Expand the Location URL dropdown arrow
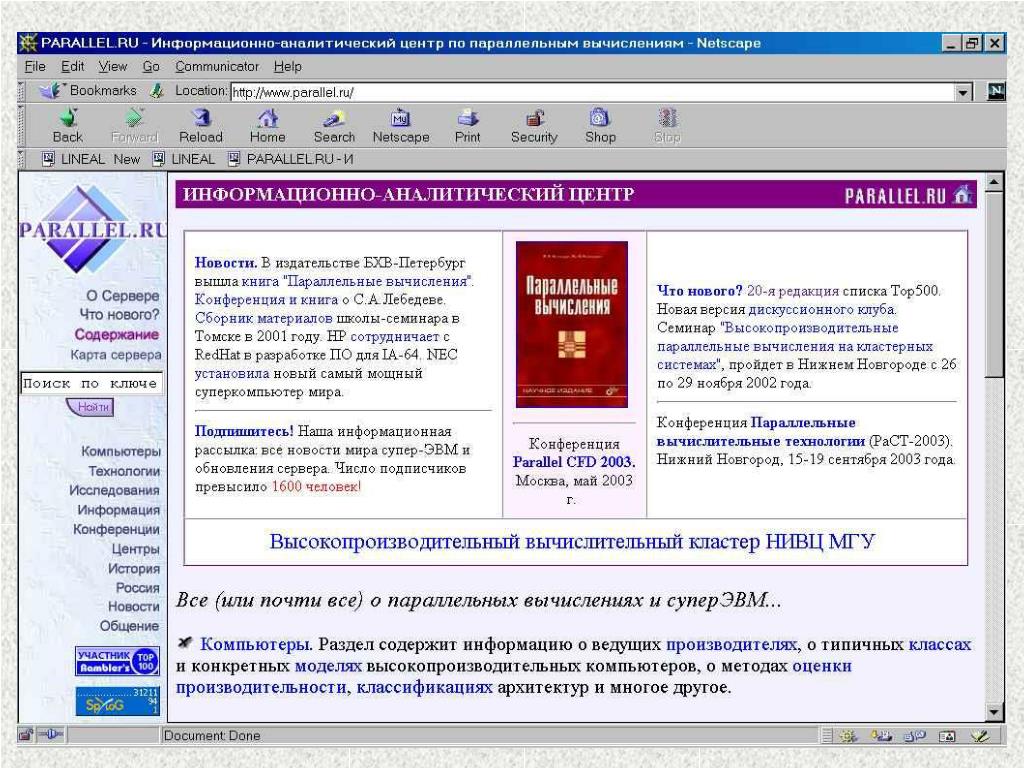 [963, 92]
